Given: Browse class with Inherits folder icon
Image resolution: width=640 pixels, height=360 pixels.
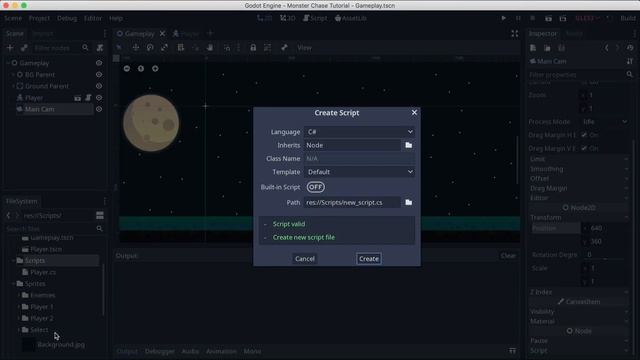Looking at the screenshot, I should pyautogui.click(x=409, y=145).
